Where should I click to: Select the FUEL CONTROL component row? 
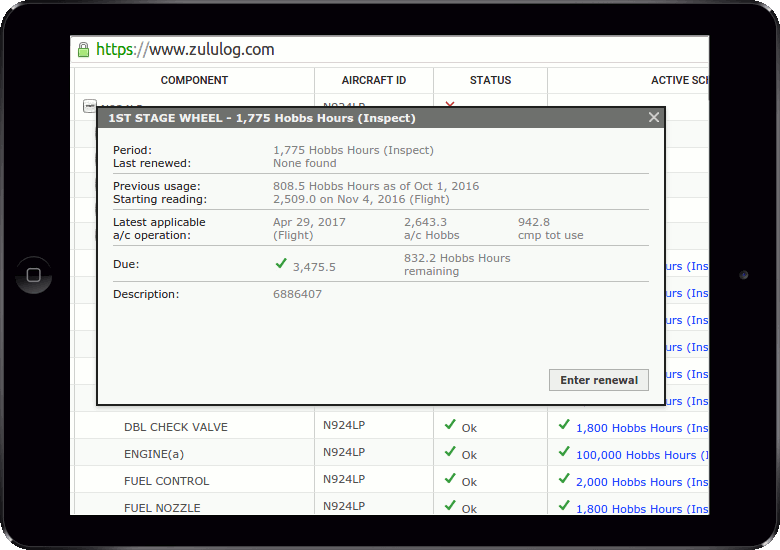(166, 481)
